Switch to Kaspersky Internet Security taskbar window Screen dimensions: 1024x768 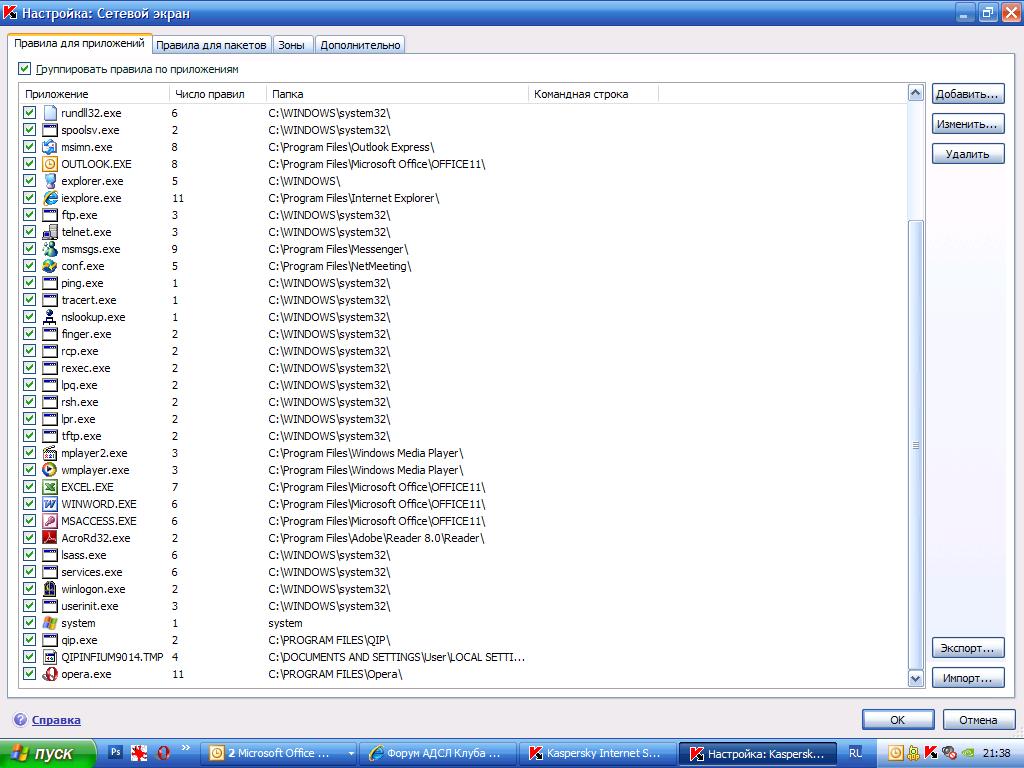click(x=598, y=753)
